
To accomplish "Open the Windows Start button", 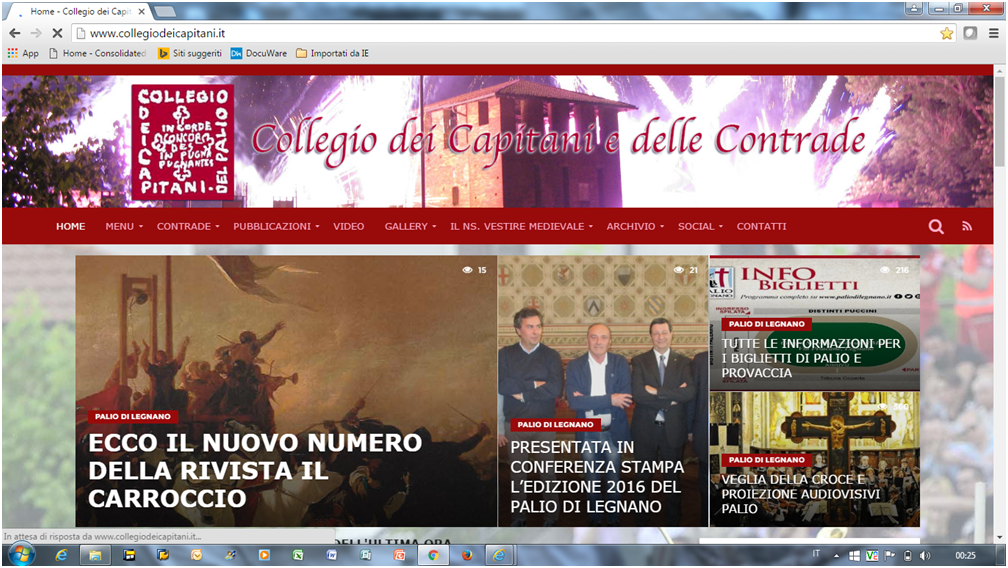I will pyautogui.click(x=21, y=555).
